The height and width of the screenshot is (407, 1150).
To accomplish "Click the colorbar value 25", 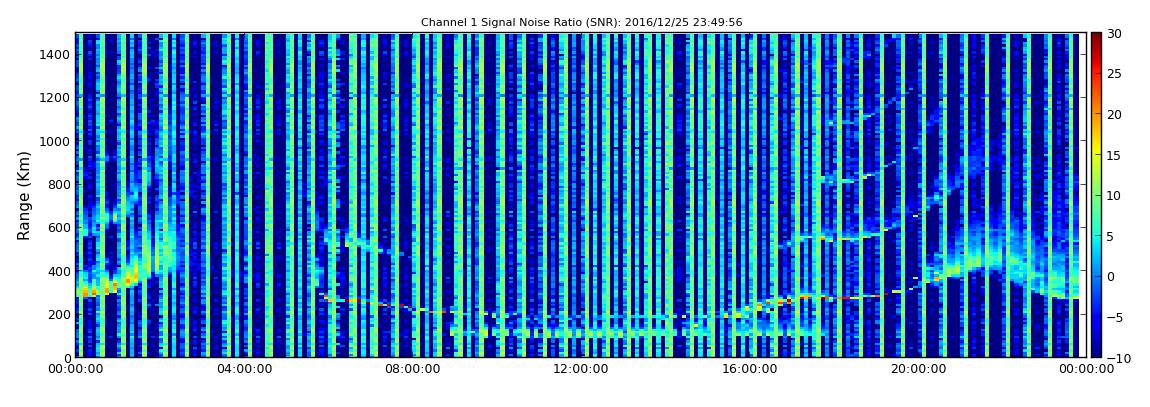I will coord(1114,73).
